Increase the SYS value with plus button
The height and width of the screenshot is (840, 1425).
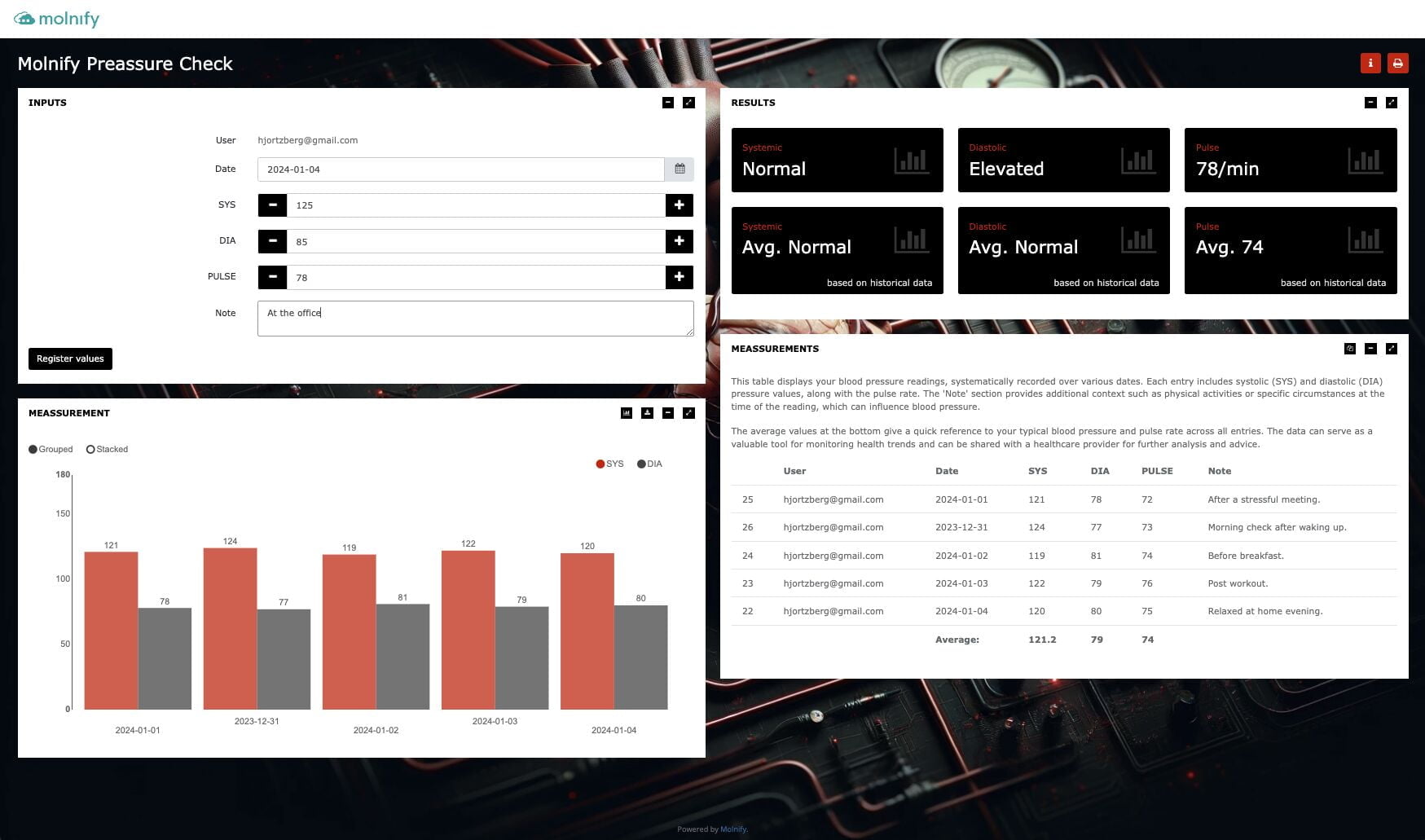point(679,205)
